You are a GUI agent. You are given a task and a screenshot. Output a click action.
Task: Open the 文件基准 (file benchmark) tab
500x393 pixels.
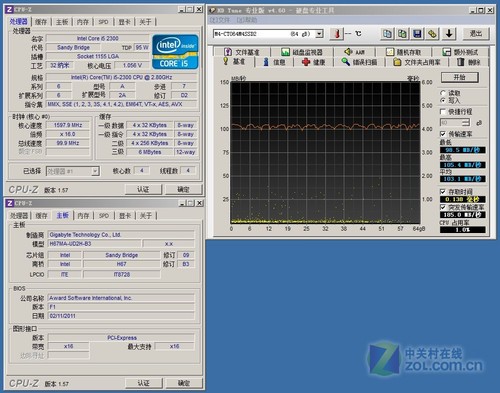[x=242, y=52]
